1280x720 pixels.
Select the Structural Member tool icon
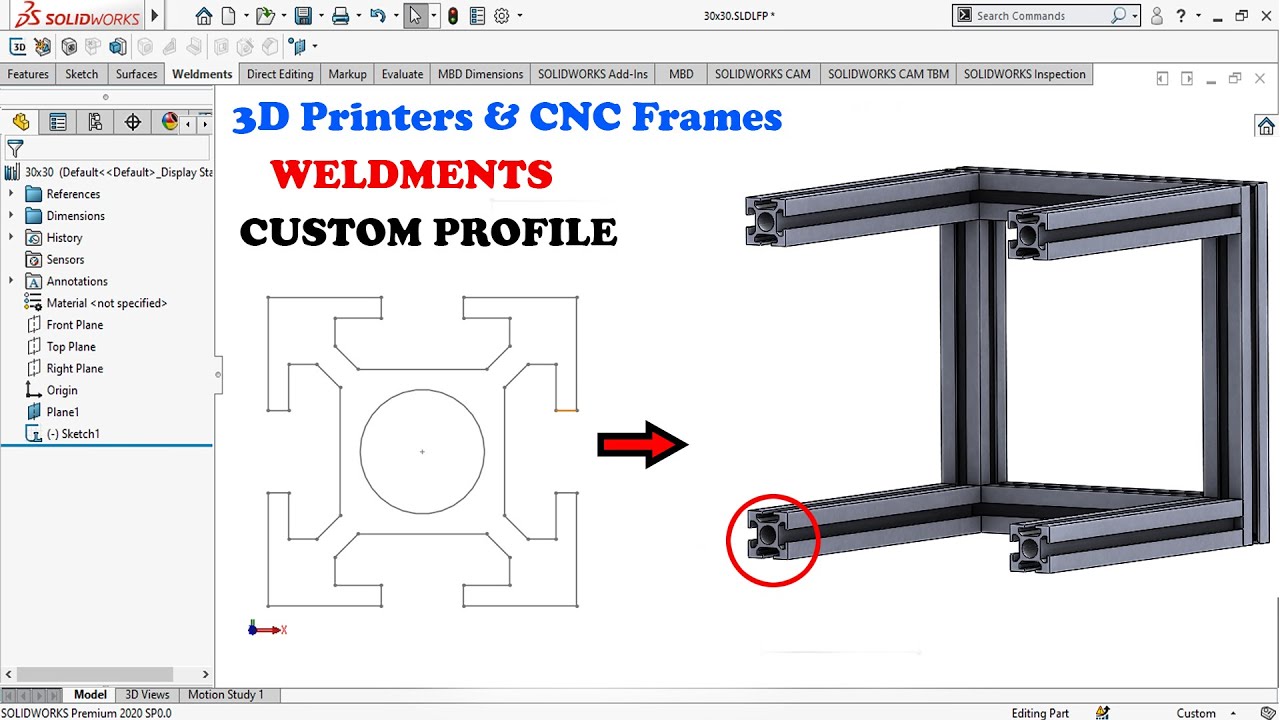click(69, 47)
